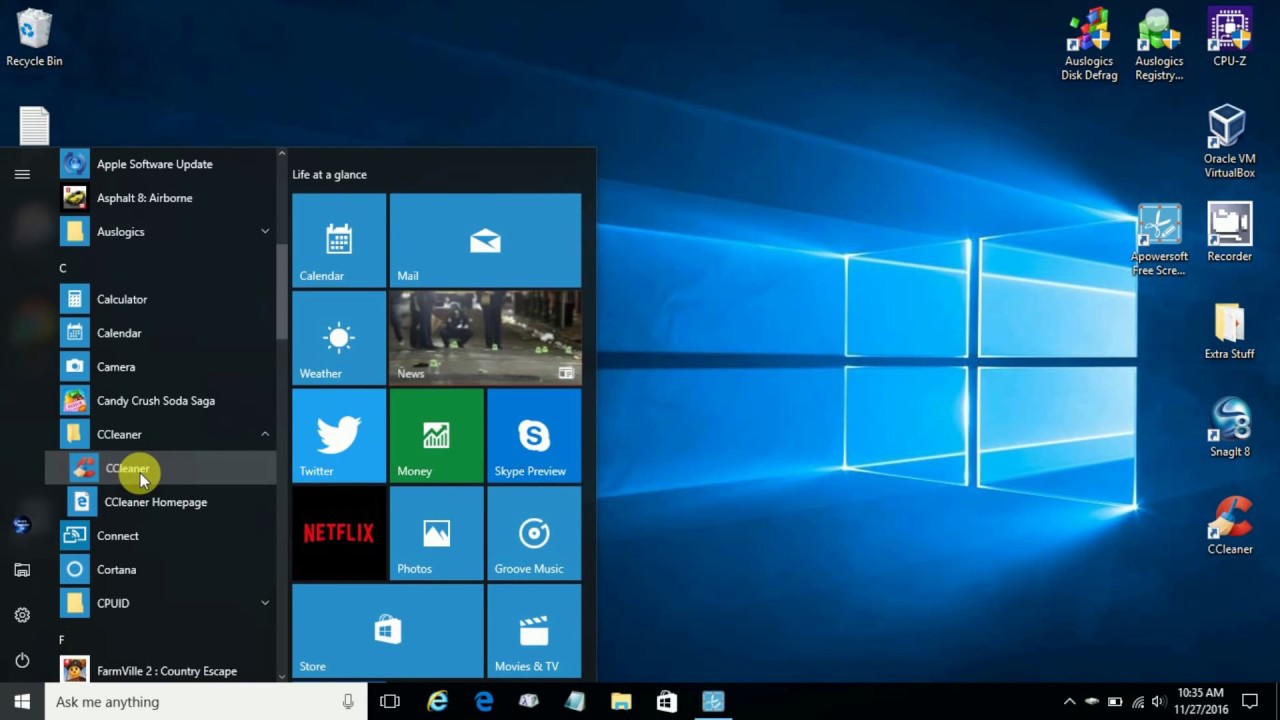The width and height of the screenshot is (1280, 720).
Task: Show hidden system tray icons
Action: coord(1069,702)
